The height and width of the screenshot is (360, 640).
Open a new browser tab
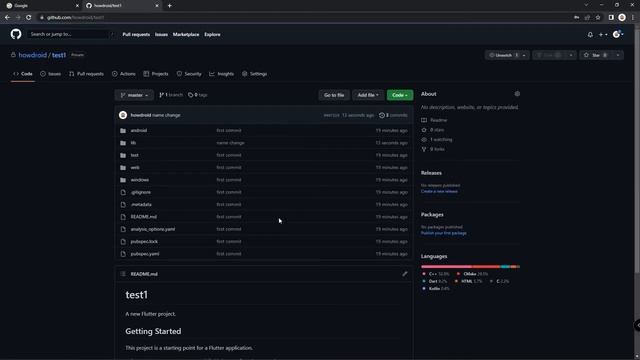coord(169,6)
